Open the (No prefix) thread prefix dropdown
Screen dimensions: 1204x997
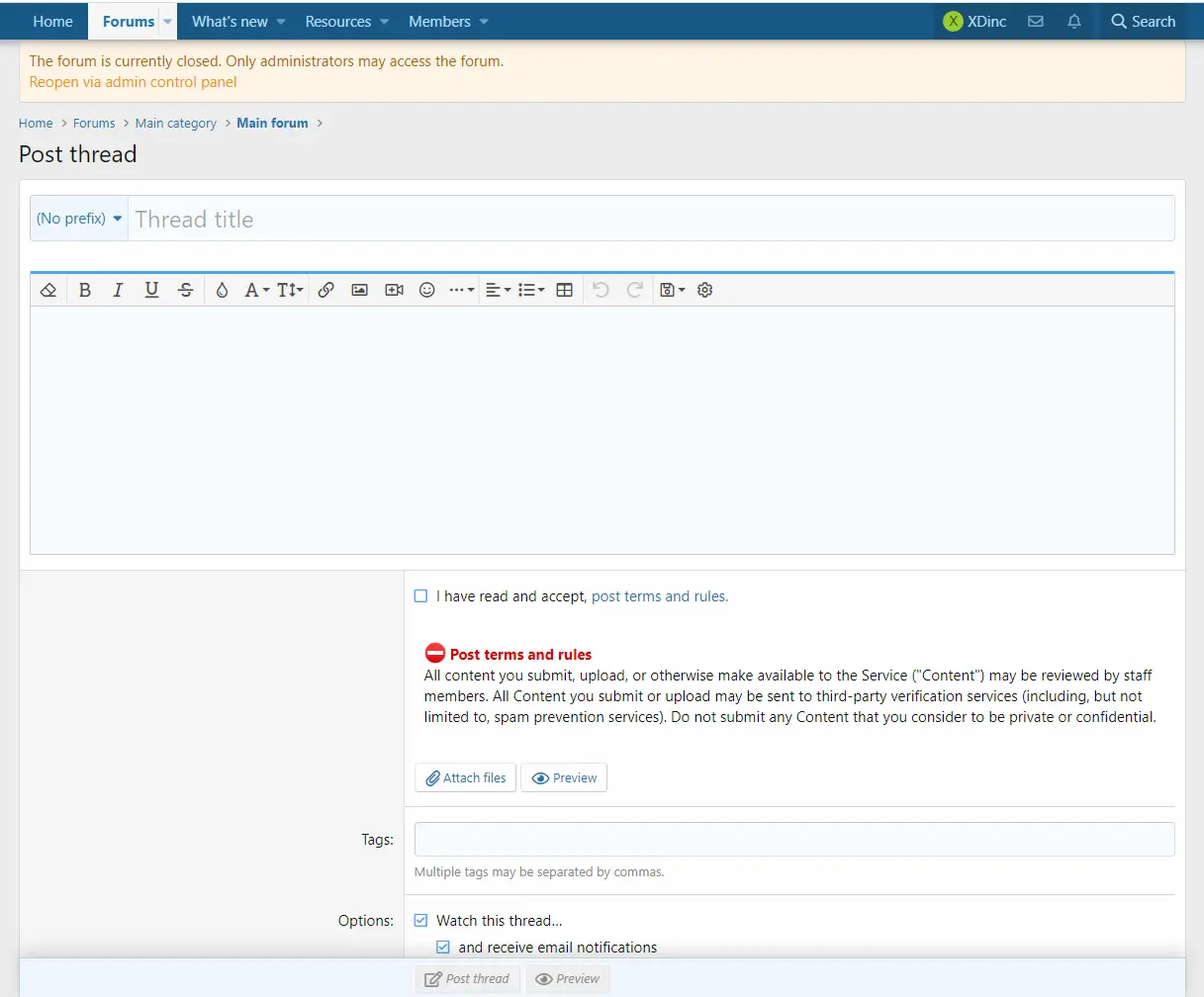tap(79, 219)
